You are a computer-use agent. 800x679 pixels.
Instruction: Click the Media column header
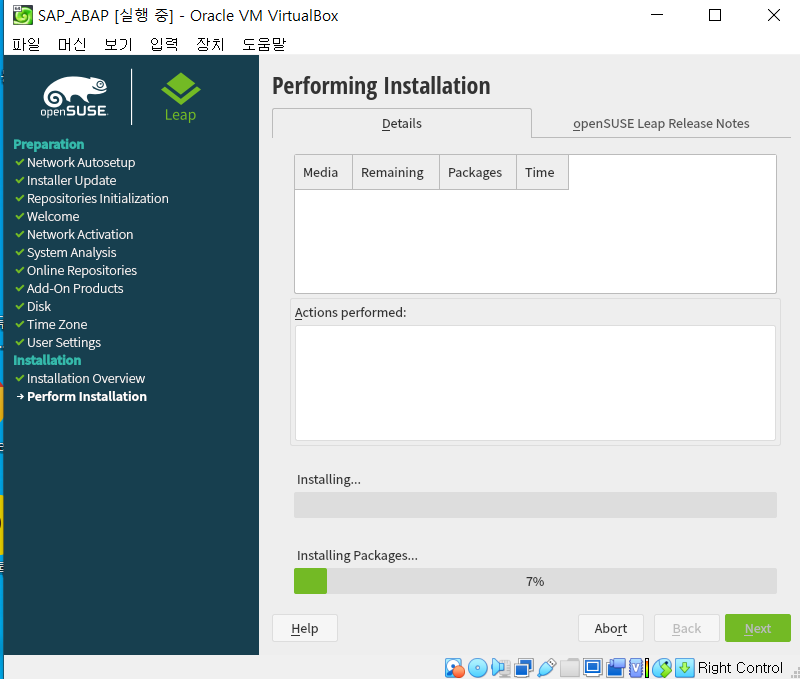323,172
